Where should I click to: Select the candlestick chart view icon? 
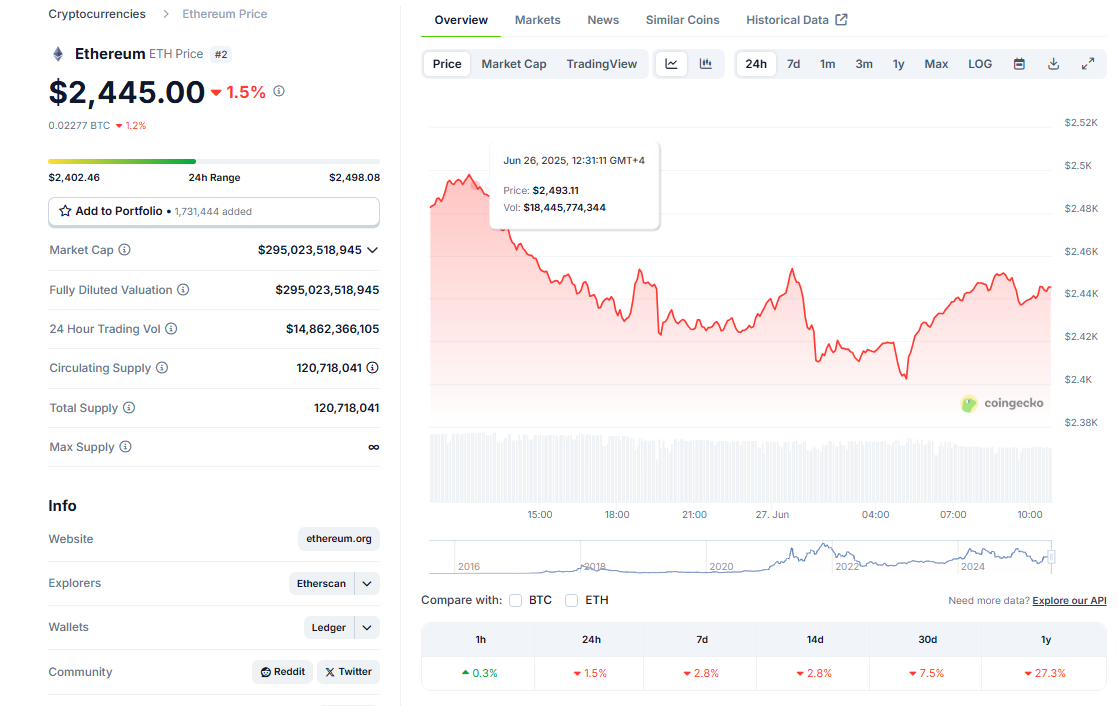point(706,63)
